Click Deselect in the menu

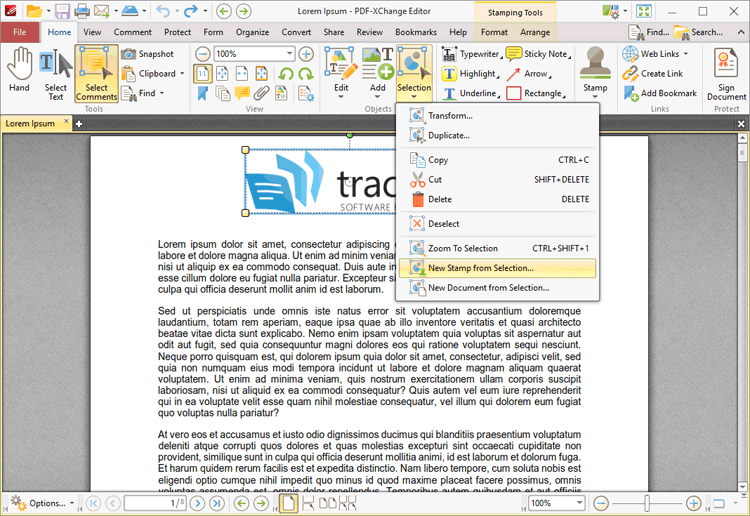click(x=497, y=223)
